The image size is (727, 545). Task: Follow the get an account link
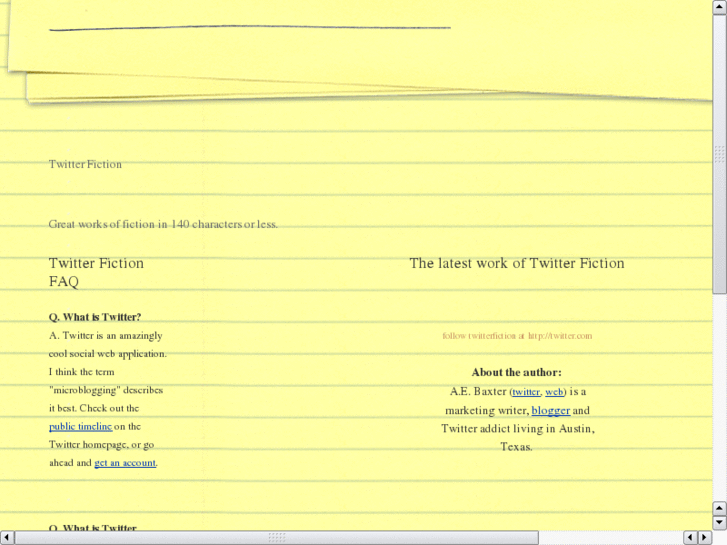point(125,463)
